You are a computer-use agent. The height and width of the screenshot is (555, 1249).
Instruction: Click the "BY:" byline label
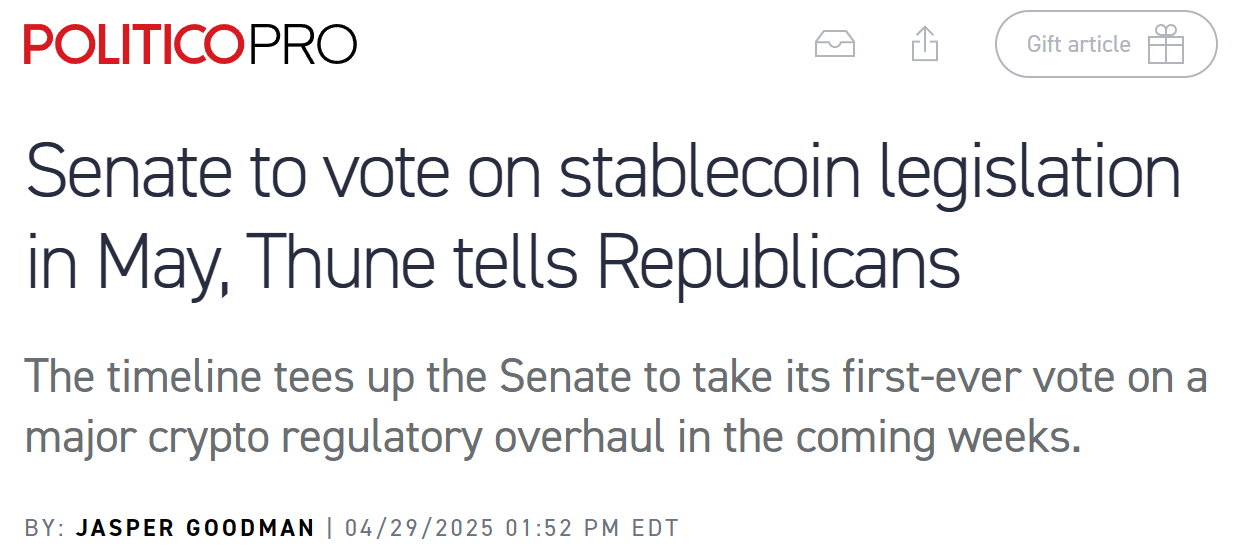click(45, 528)
